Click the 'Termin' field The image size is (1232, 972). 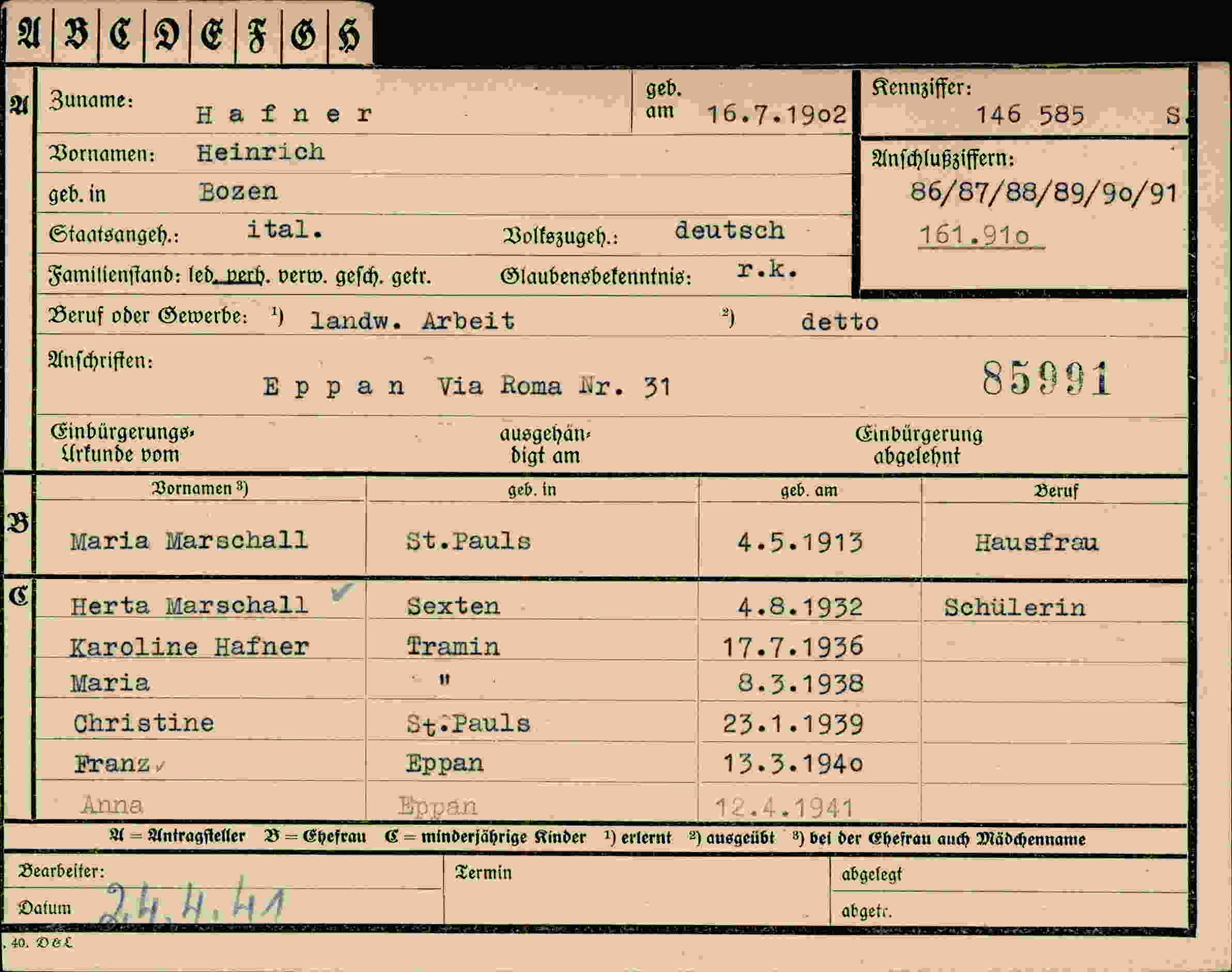click(636, 890)
